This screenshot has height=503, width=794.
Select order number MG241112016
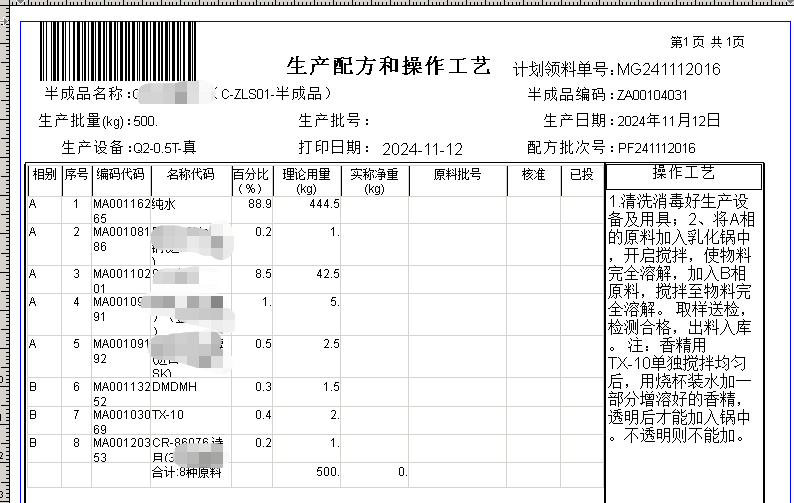[668, 69]
